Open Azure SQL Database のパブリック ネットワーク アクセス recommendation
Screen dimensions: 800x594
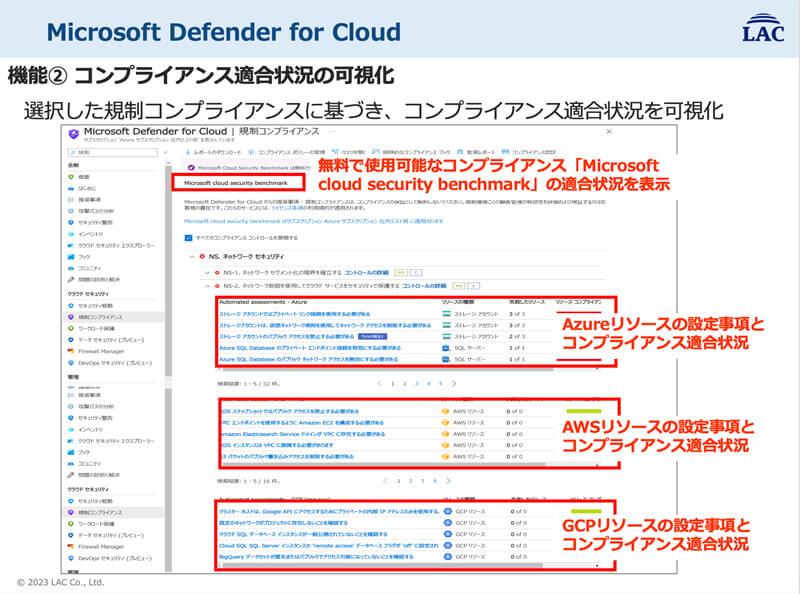309,359
